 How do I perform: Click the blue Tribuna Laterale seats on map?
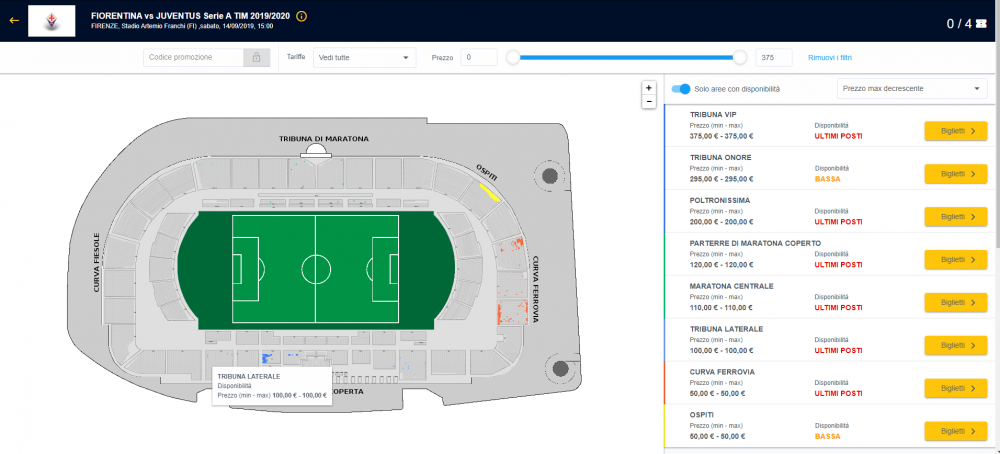268,358
